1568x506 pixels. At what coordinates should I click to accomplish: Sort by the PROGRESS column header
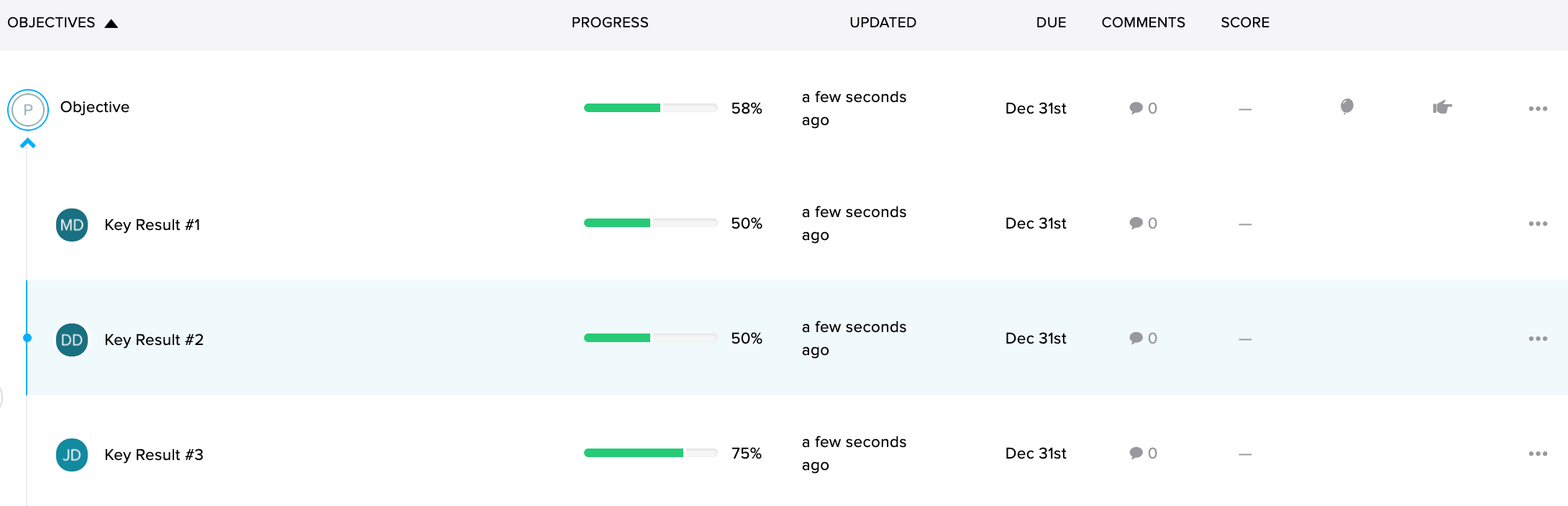point(610,22)
